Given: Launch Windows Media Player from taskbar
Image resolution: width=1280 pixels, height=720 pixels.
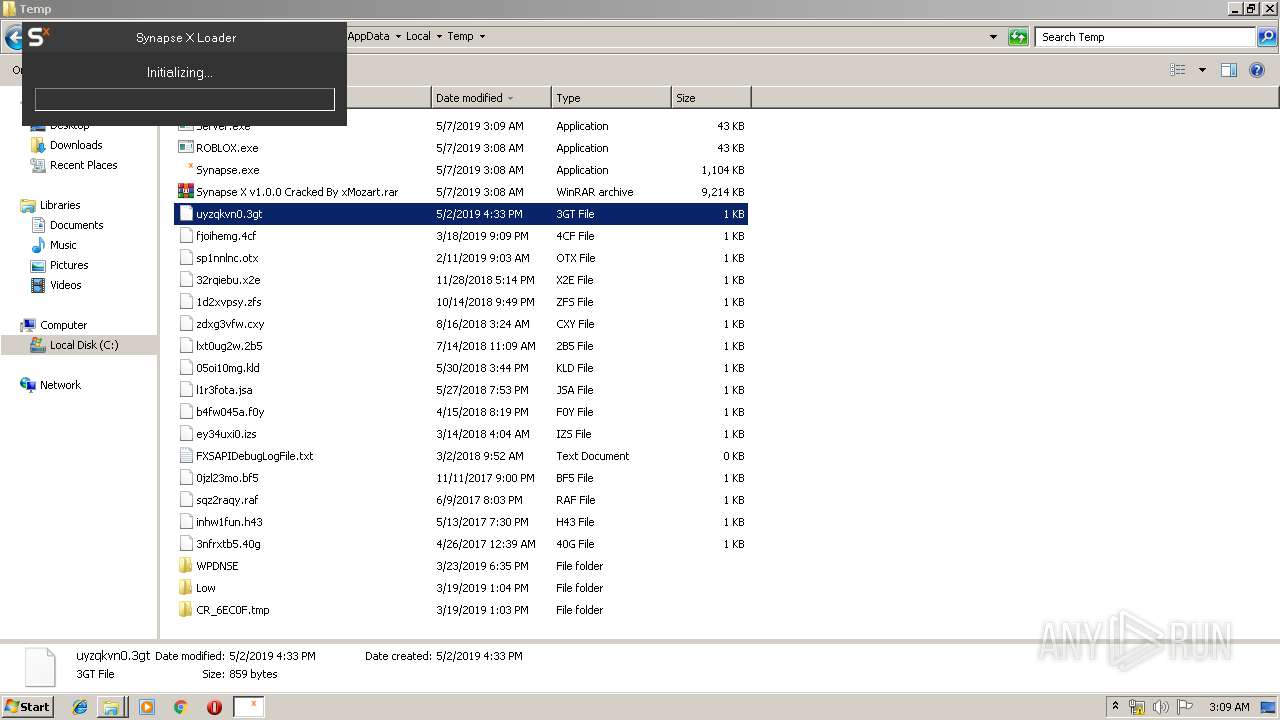Looking at the screenshot, I should point(147,707).
